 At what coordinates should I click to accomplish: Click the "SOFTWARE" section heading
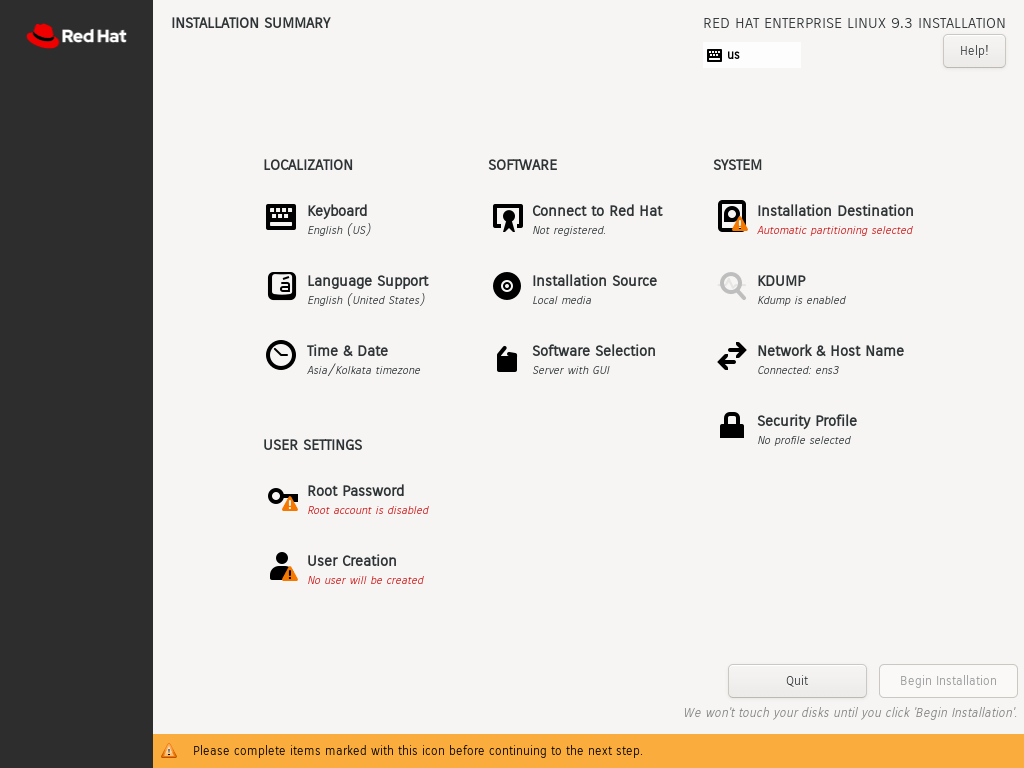click(x=522, y=165)
